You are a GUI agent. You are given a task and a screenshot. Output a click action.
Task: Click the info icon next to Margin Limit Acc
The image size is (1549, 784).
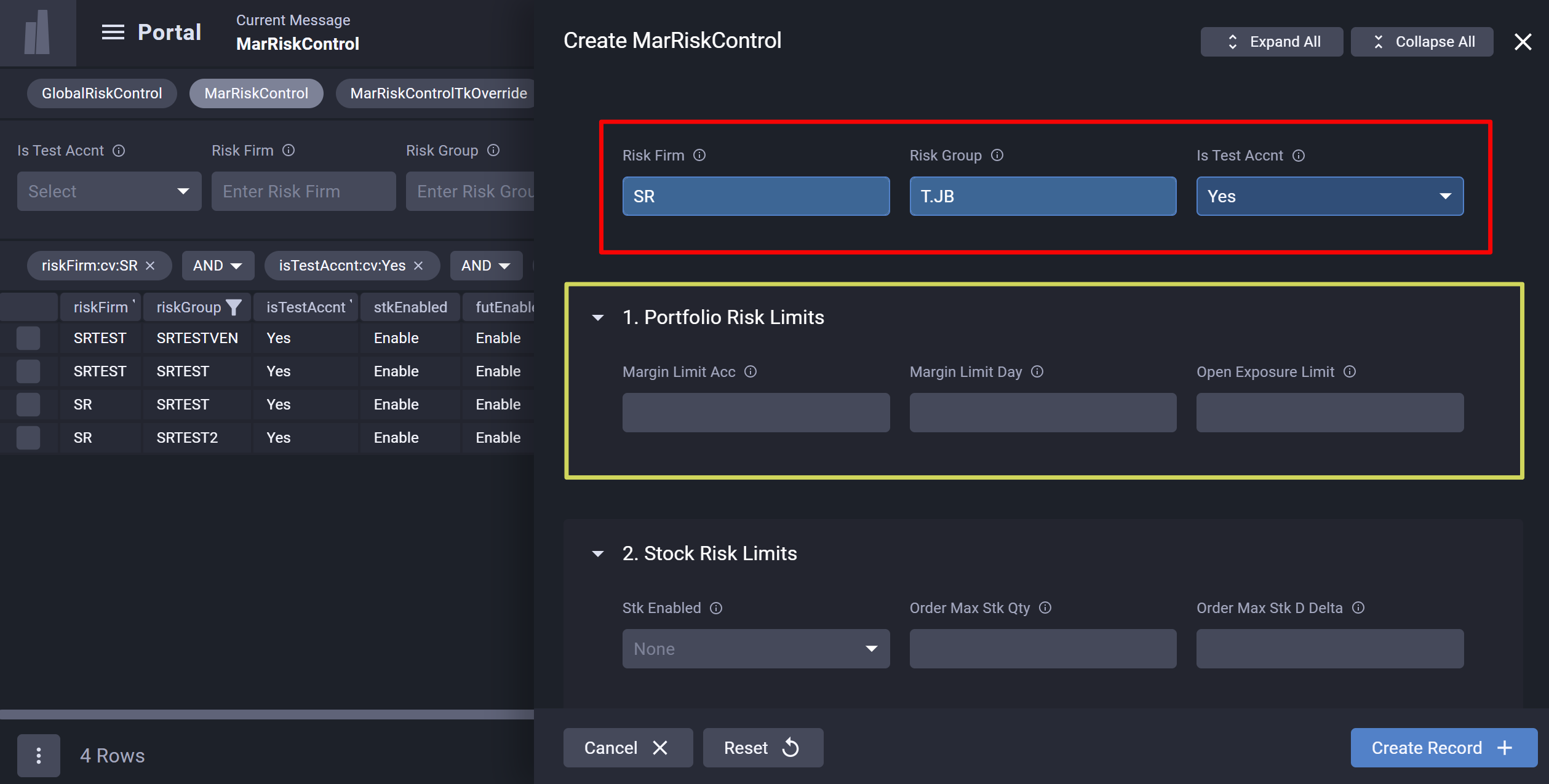point(751,372)
